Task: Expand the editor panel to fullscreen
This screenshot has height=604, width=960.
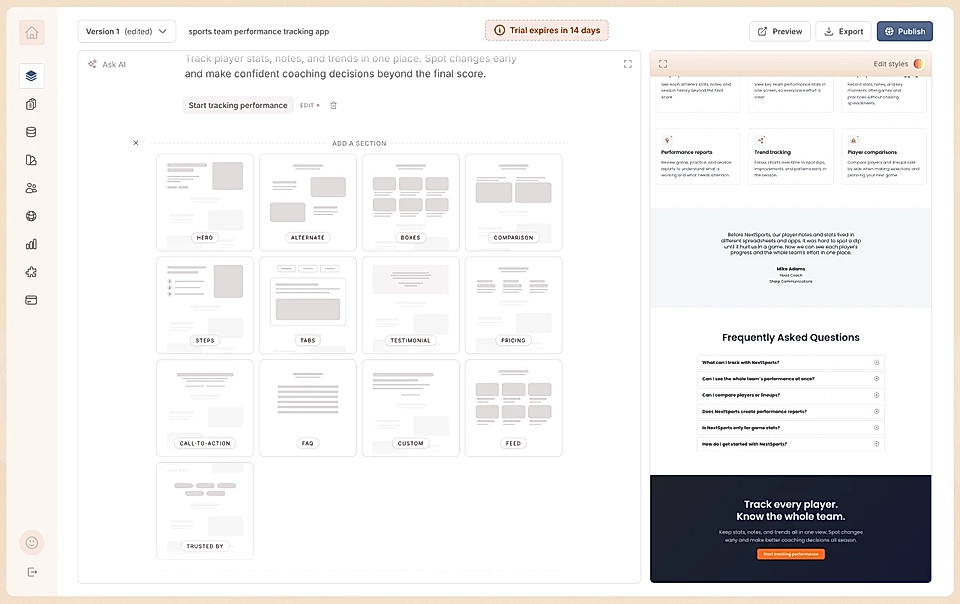Action: 628,64
